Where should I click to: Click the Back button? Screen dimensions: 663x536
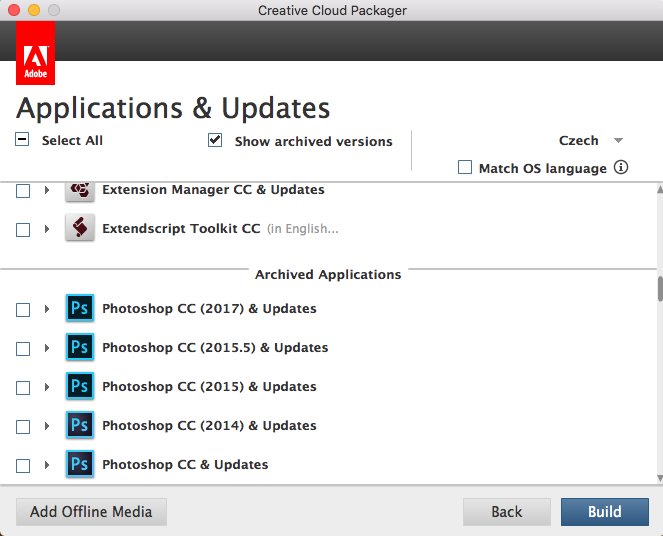pos(507,512)
